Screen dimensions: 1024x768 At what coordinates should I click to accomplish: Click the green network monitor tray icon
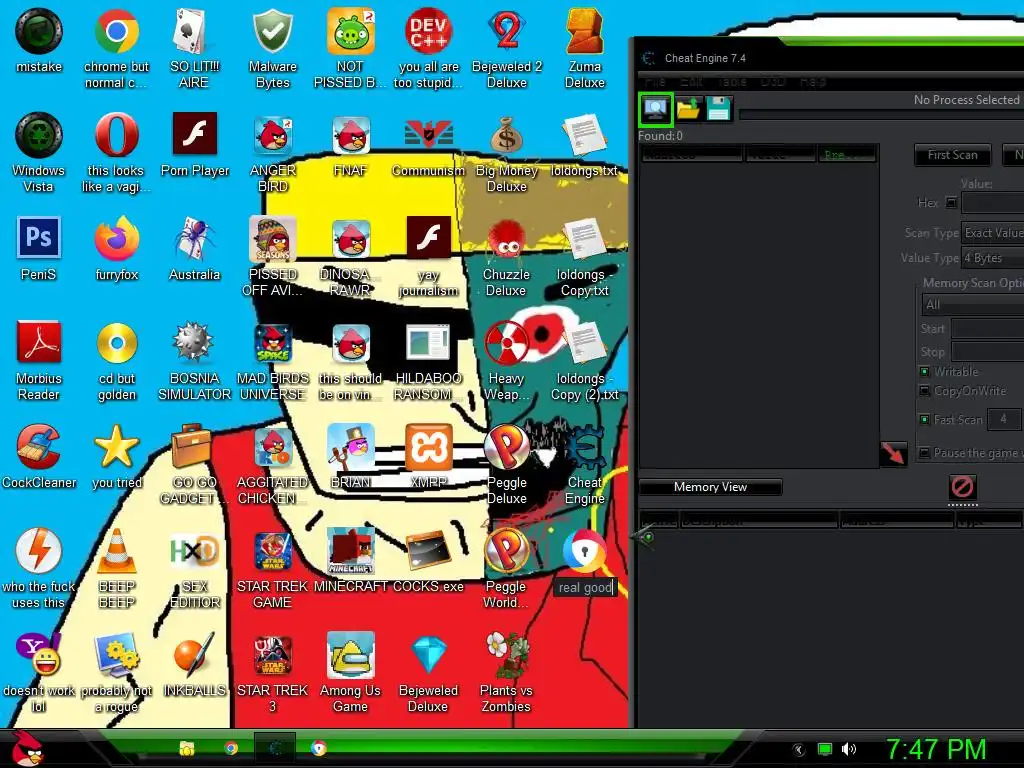(825, 749)
